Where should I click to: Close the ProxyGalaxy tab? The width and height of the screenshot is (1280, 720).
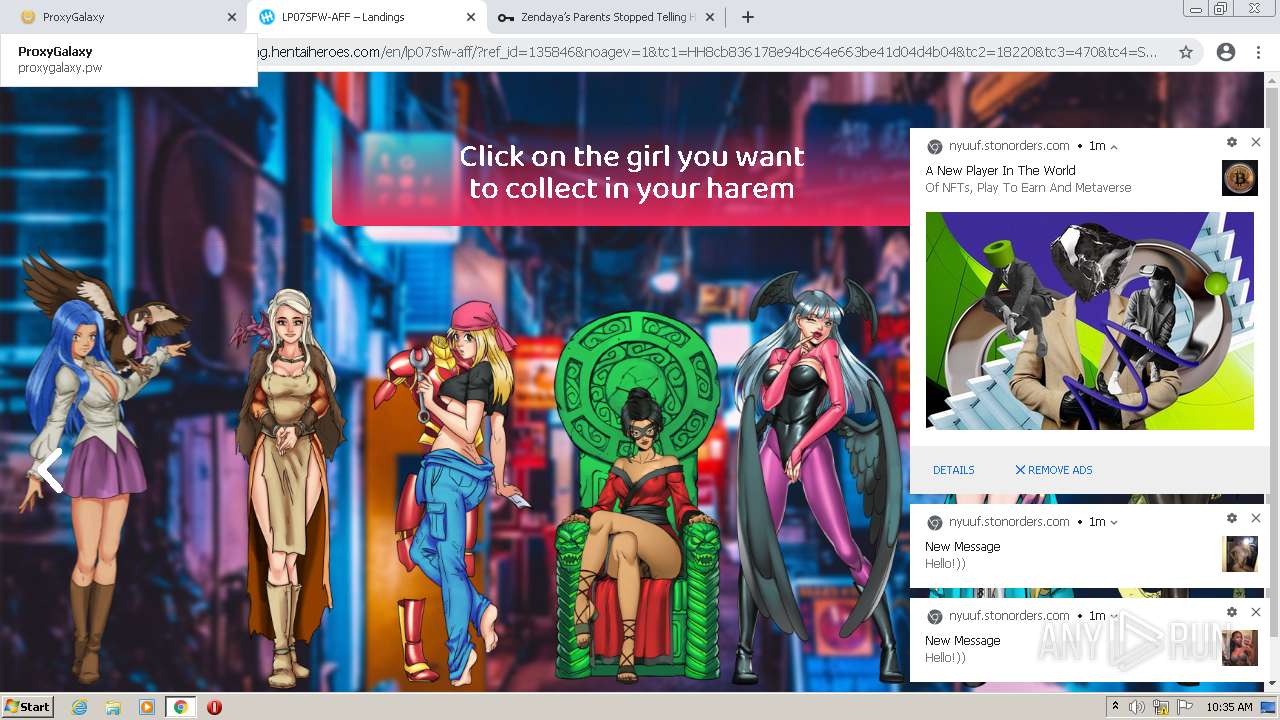(232, 17)
